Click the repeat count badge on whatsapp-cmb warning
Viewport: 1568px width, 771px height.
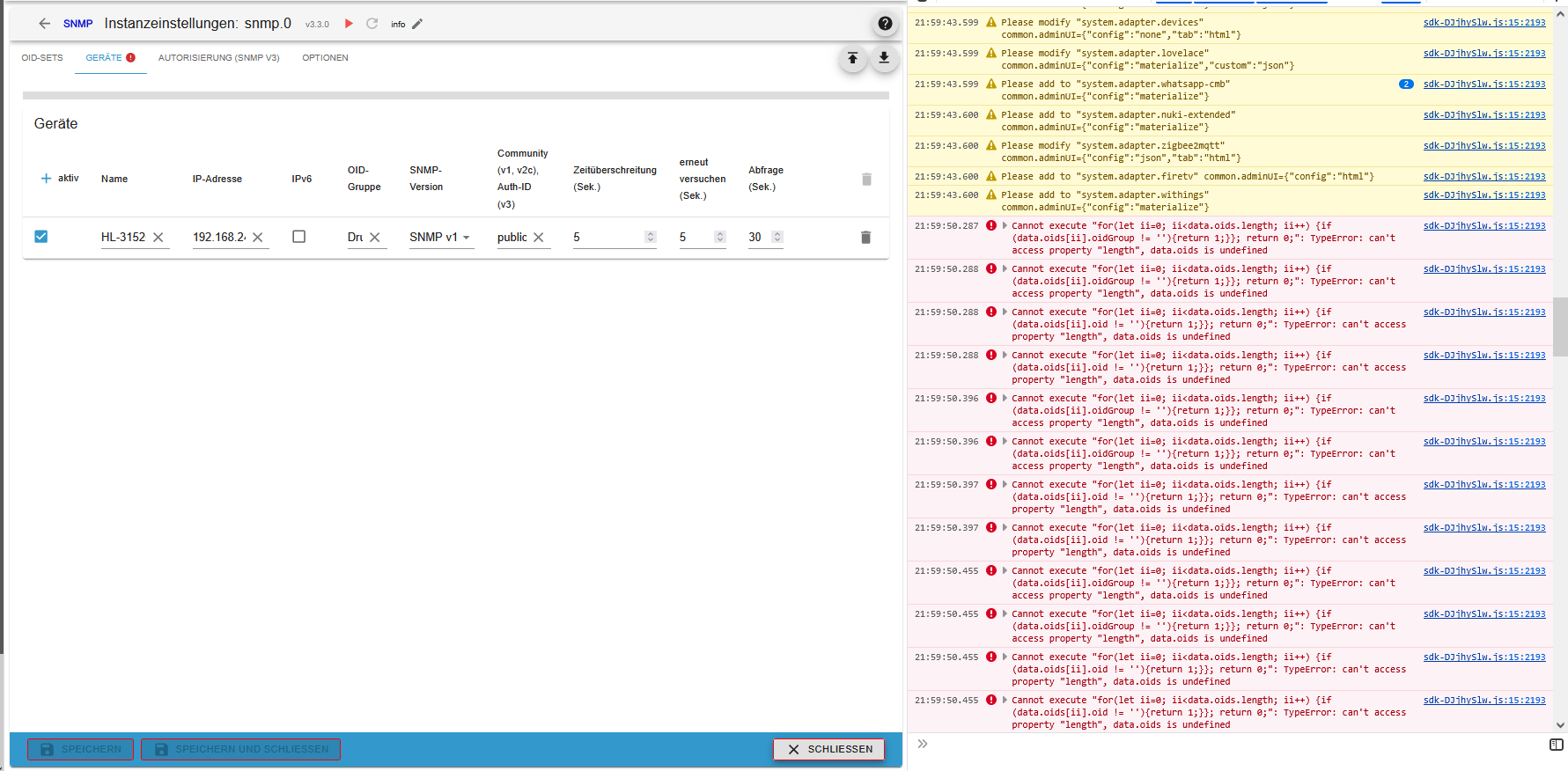point(1406,84)
